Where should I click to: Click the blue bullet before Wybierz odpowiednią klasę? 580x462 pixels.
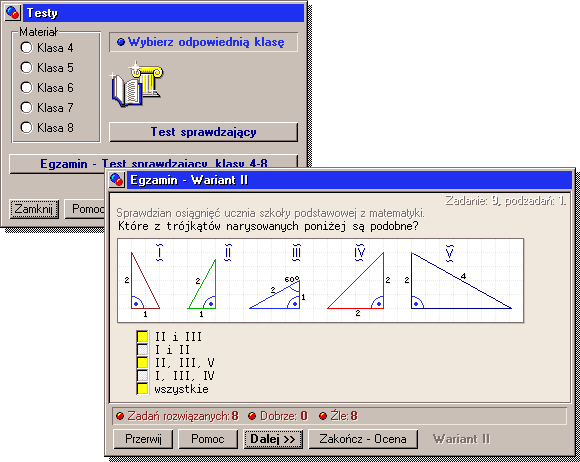121,42
